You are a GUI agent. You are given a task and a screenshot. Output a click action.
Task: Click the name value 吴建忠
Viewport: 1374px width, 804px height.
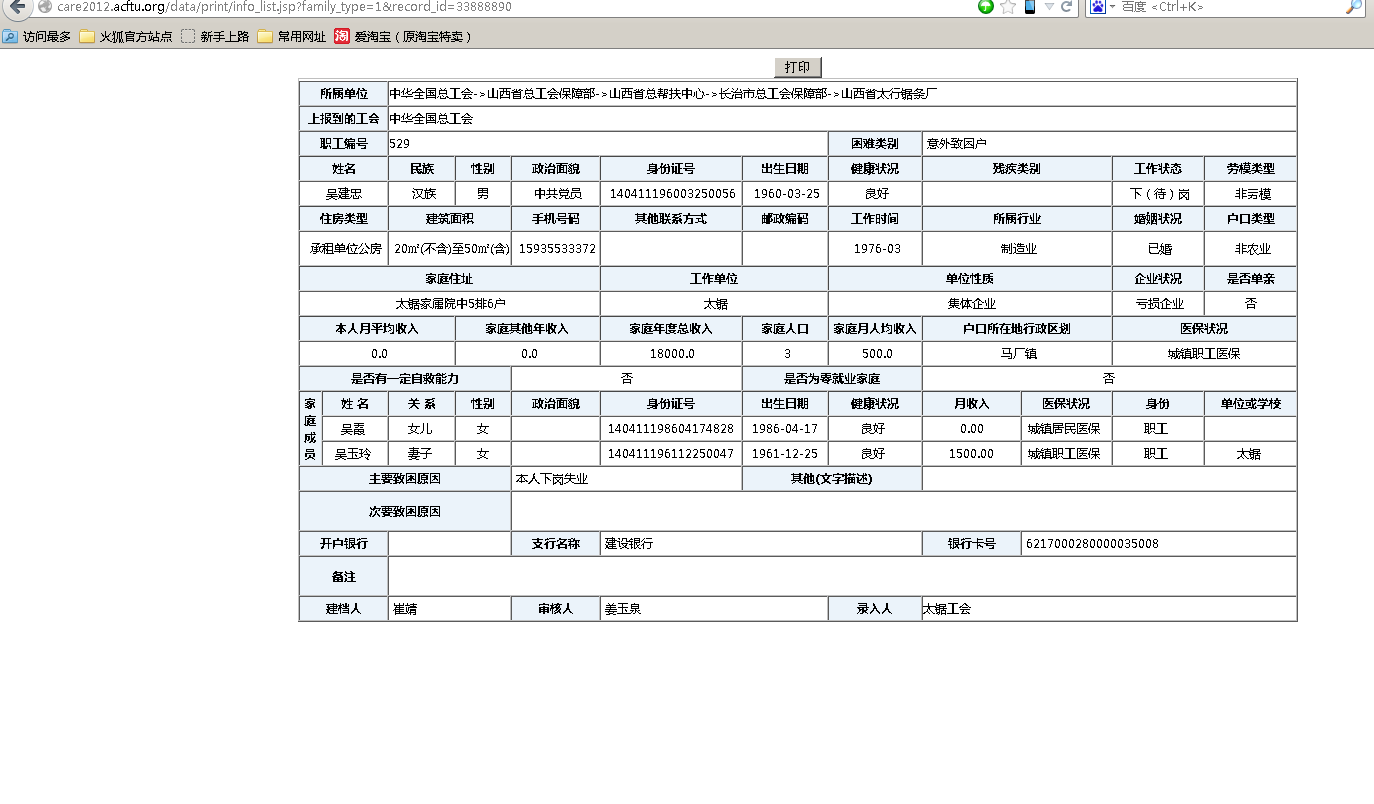pos(344,194)
